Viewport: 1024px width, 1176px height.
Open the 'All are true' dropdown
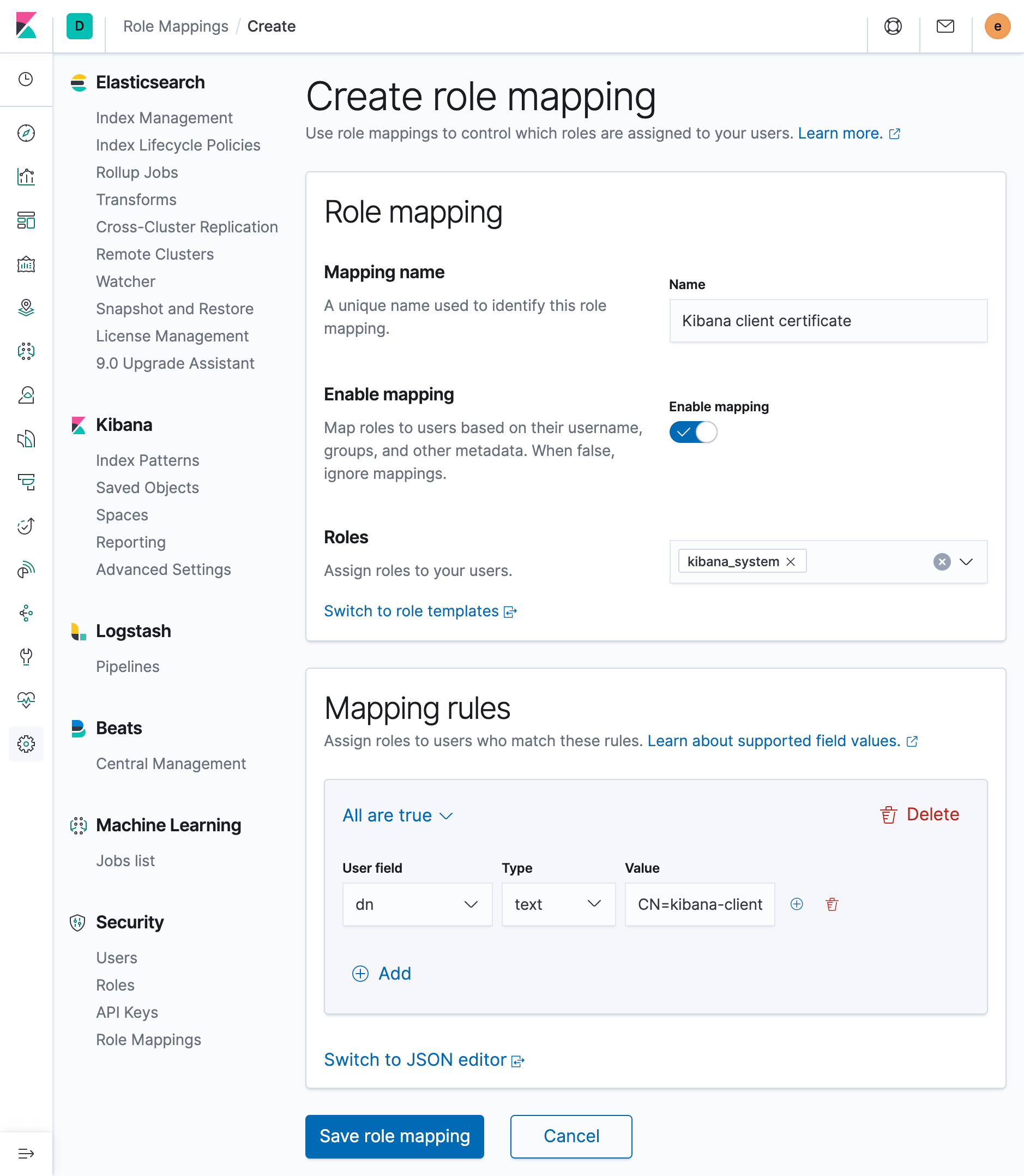pos(397,815)
